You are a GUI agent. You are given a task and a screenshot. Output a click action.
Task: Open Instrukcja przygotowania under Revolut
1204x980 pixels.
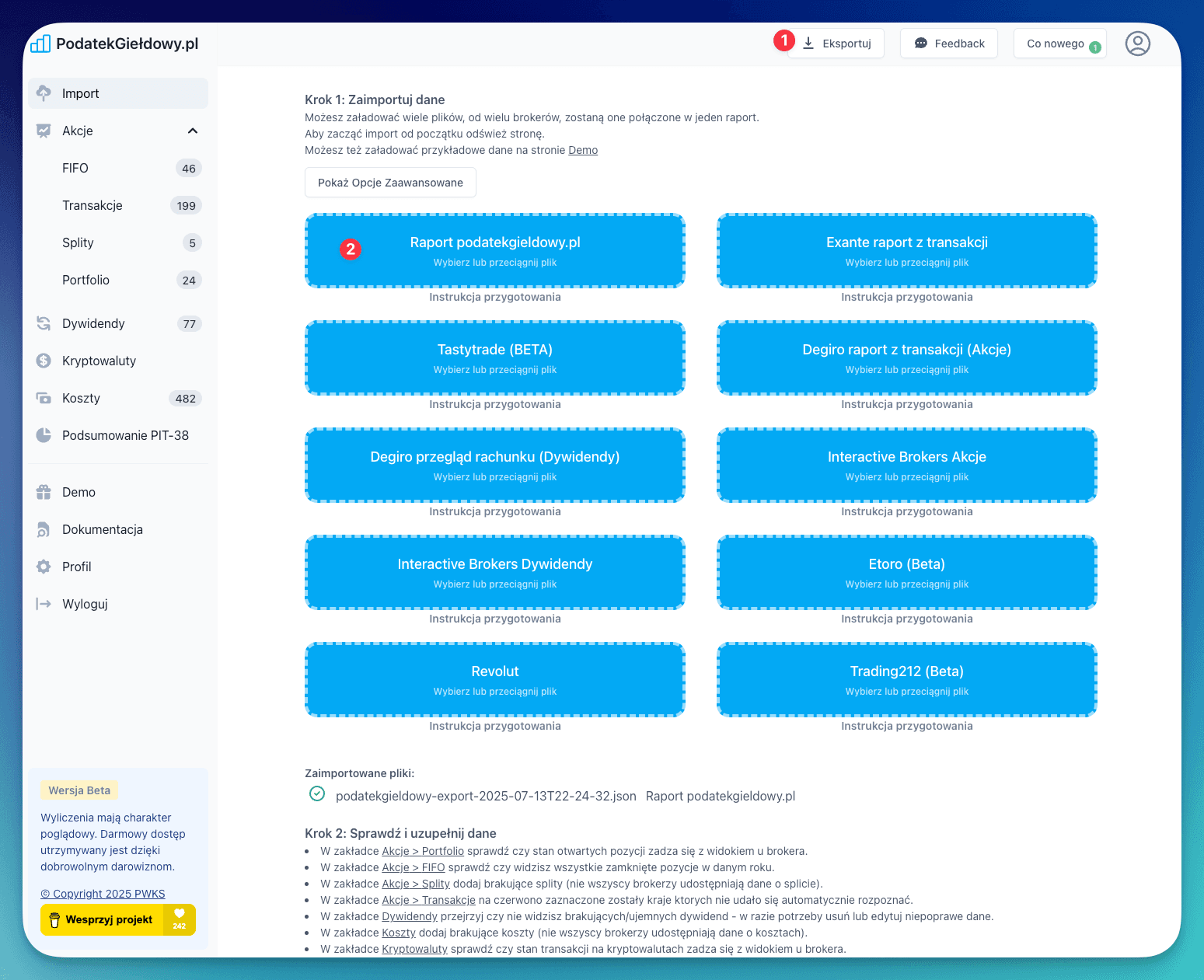pos(494,726)
